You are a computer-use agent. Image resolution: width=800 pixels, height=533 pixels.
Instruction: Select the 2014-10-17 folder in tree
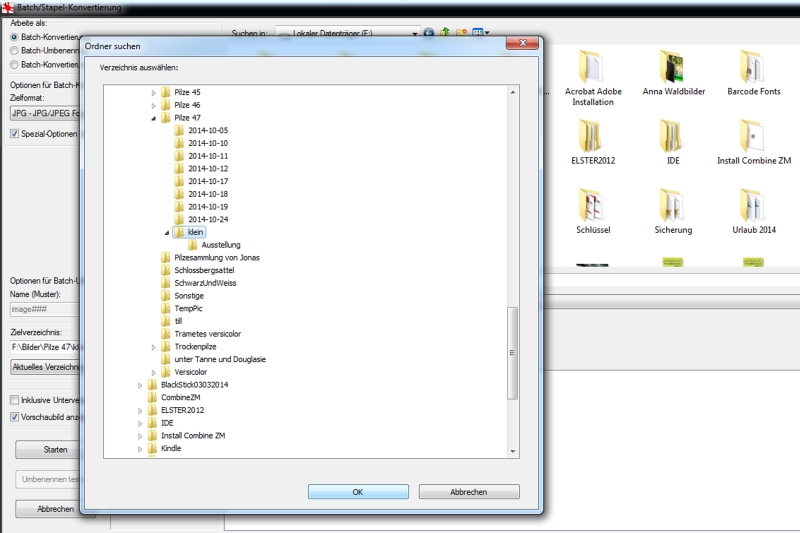pyautogui.click(x=208, y=181)
